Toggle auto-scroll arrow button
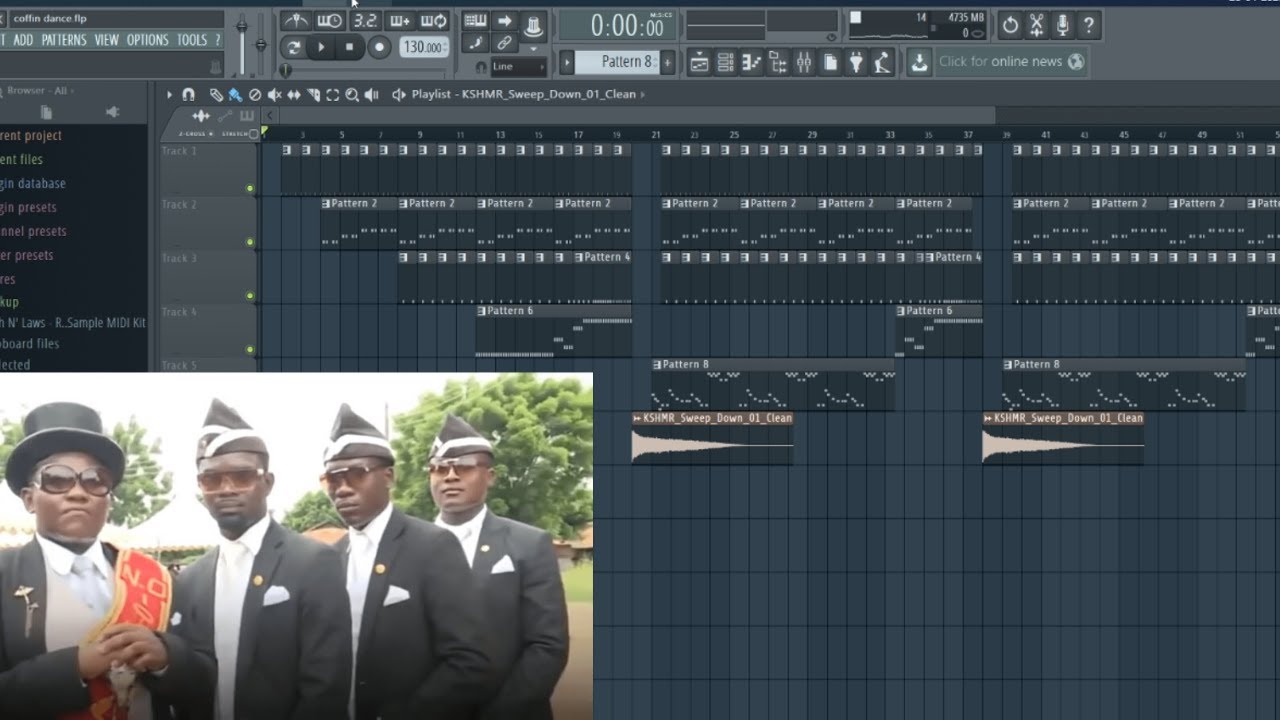Image resolution: width=1280 pixels, height=720 pixels. click(x=504, y=21)
